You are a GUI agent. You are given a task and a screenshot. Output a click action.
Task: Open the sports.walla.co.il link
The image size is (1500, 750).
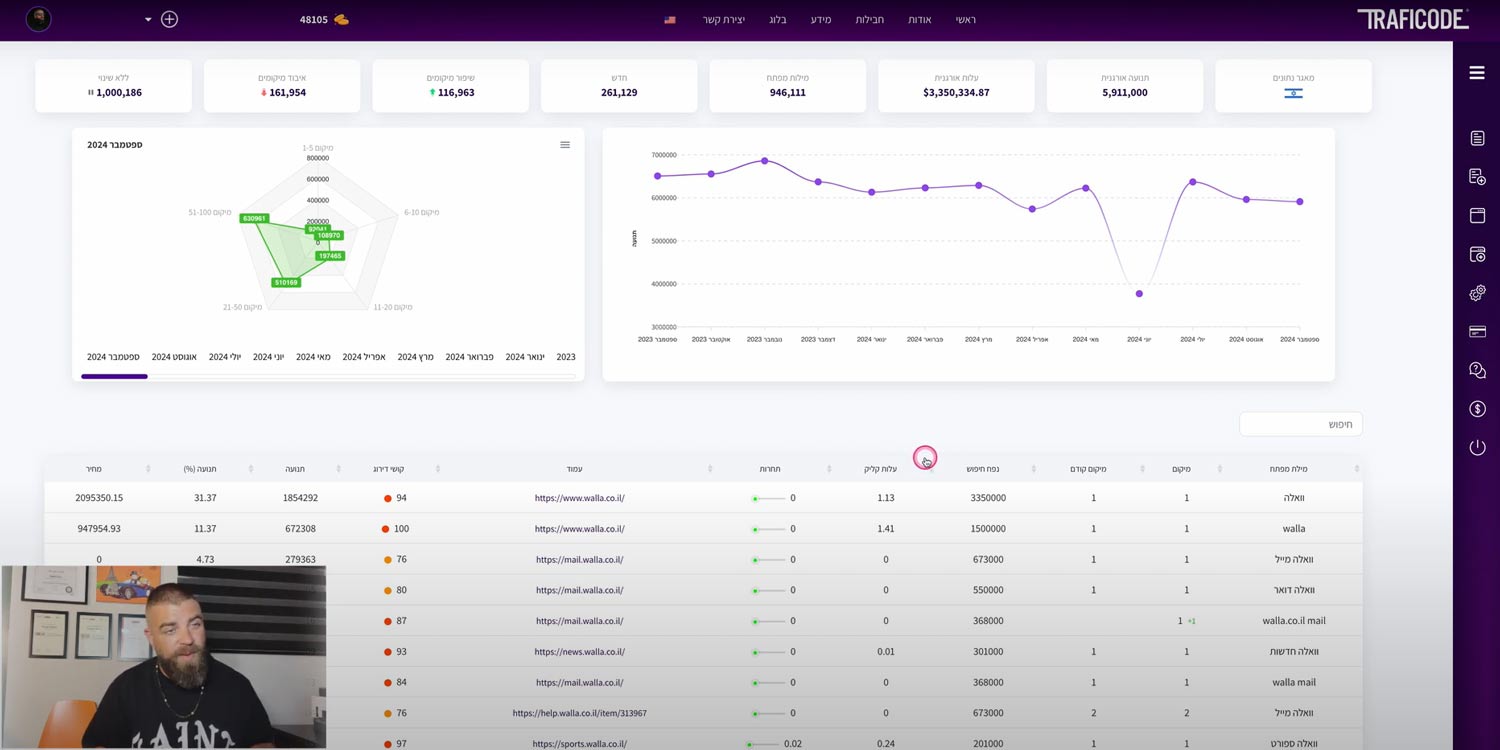(x=580, y=744)
